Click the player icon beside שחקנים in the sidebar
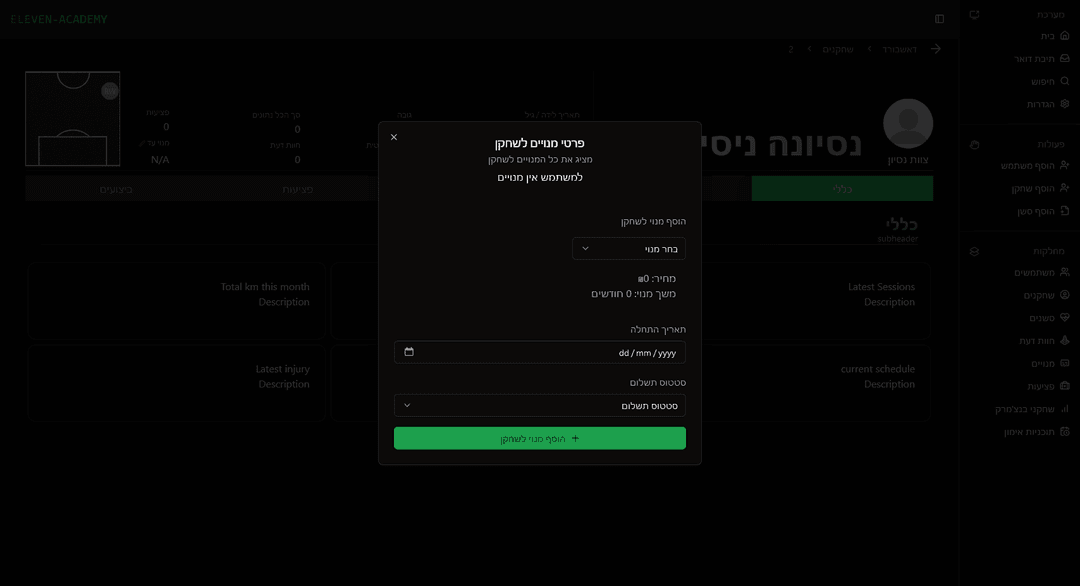 coord(1065,295)
